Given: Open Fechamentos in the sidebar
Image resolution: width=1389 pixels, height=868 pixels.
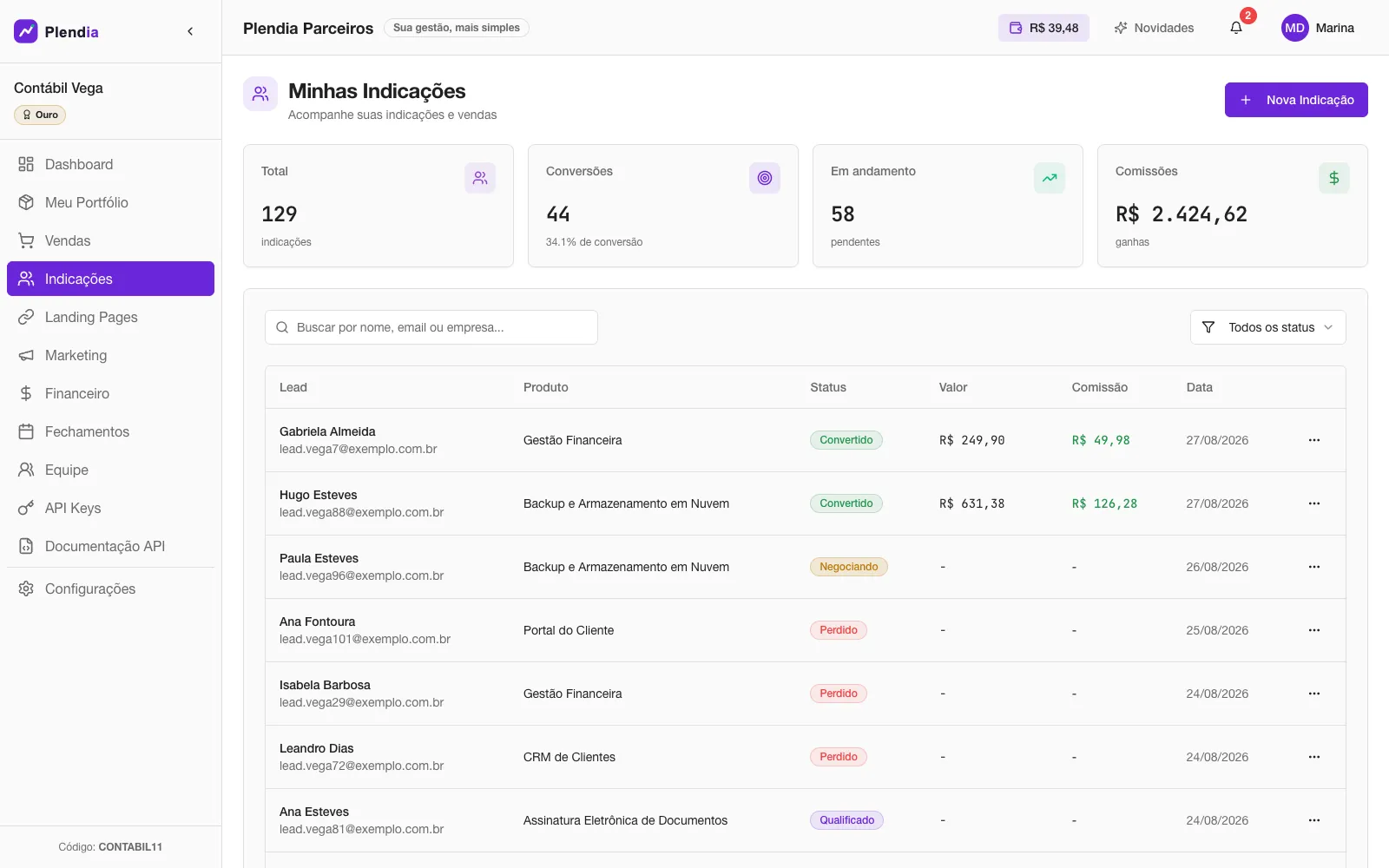Looking at the screenshot, I should (x=110, y=431).
